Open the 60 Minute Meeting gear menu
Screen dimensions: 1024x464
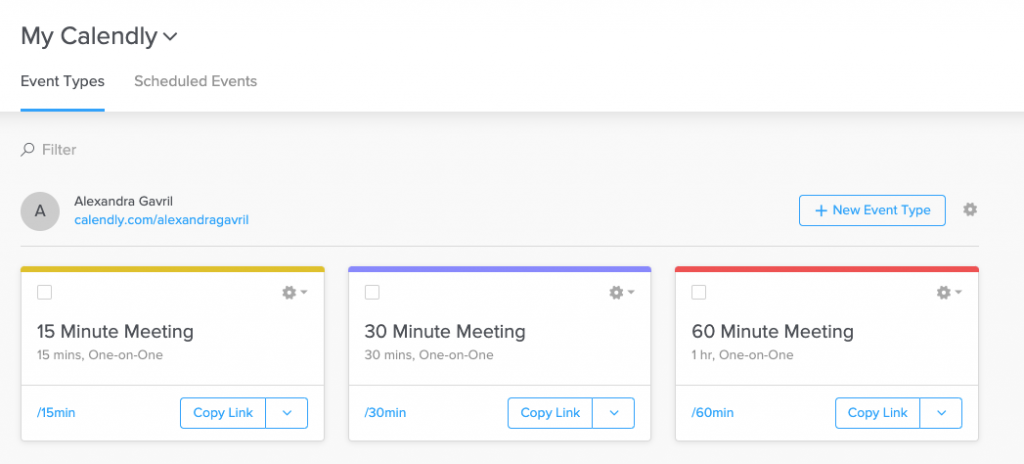point(949,292)
